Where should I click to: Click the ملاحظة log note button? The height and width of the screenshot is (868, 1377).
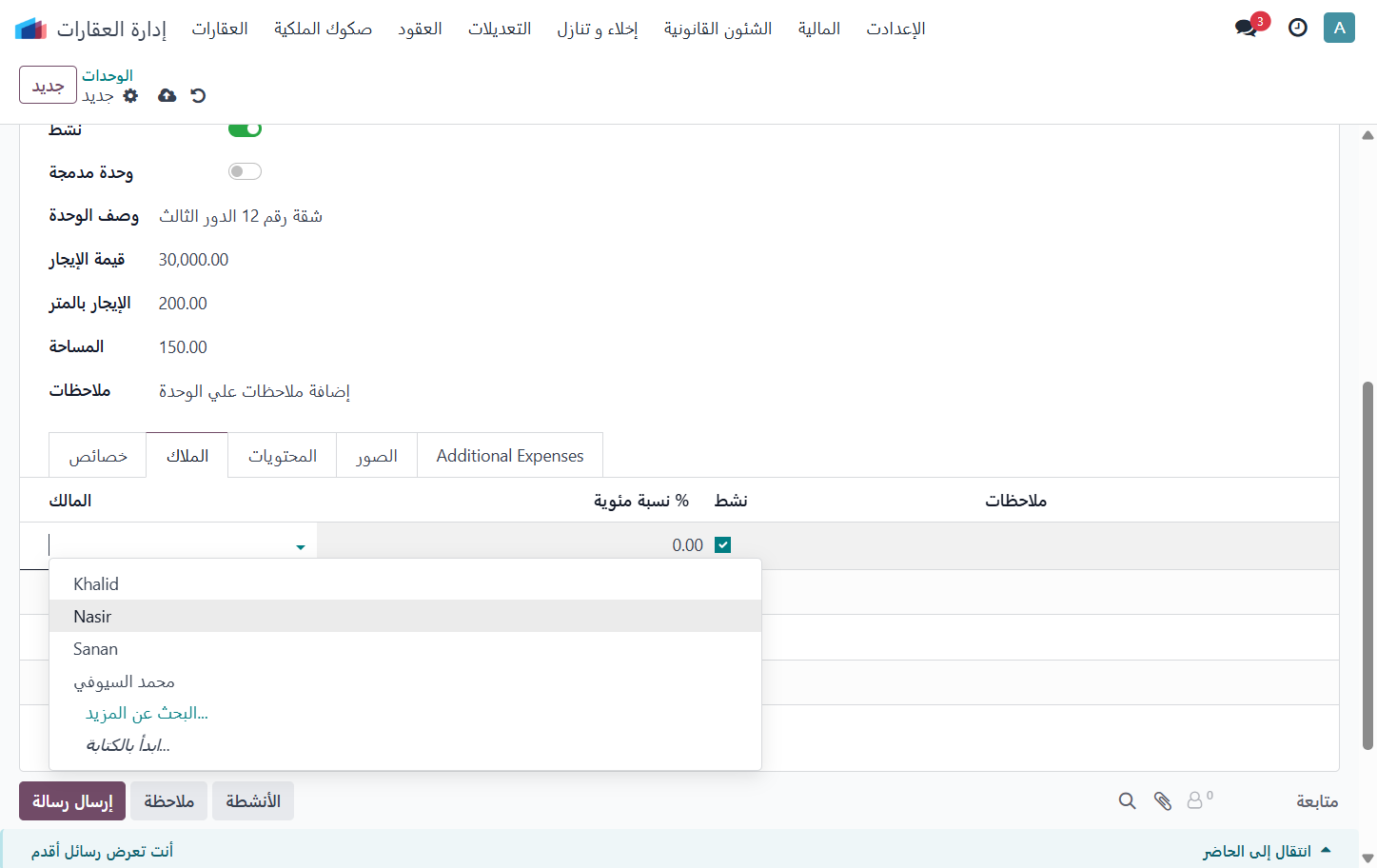(x=169, y=801)
